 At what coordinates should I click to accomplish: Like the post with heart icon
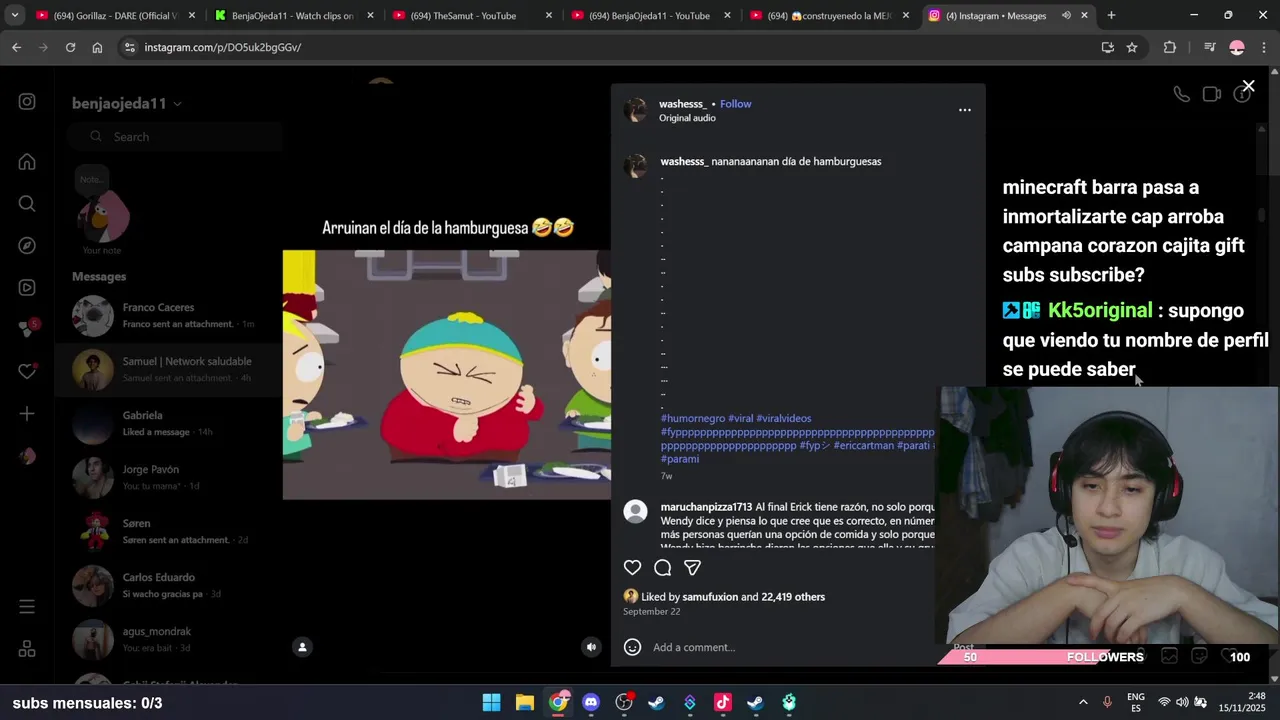click(632, 568)
